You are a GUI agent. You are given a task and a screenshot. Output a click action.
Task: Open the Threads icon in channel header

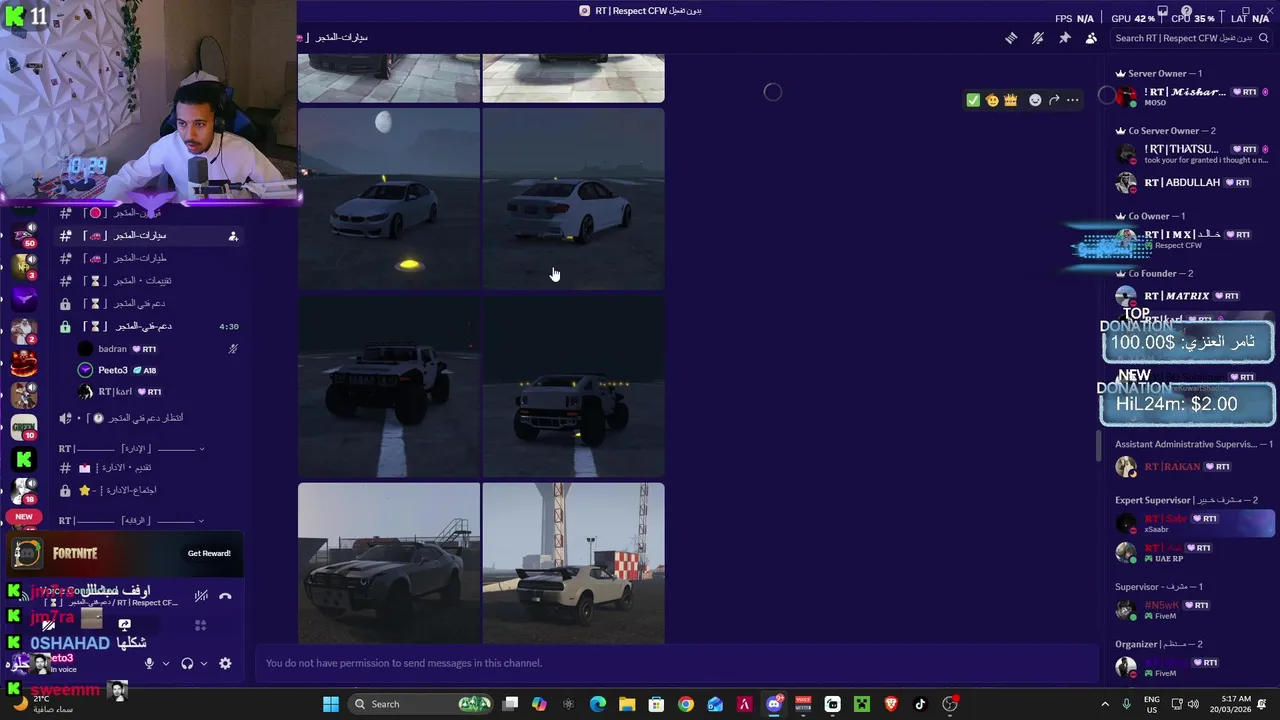click(x=1011, y=38)
